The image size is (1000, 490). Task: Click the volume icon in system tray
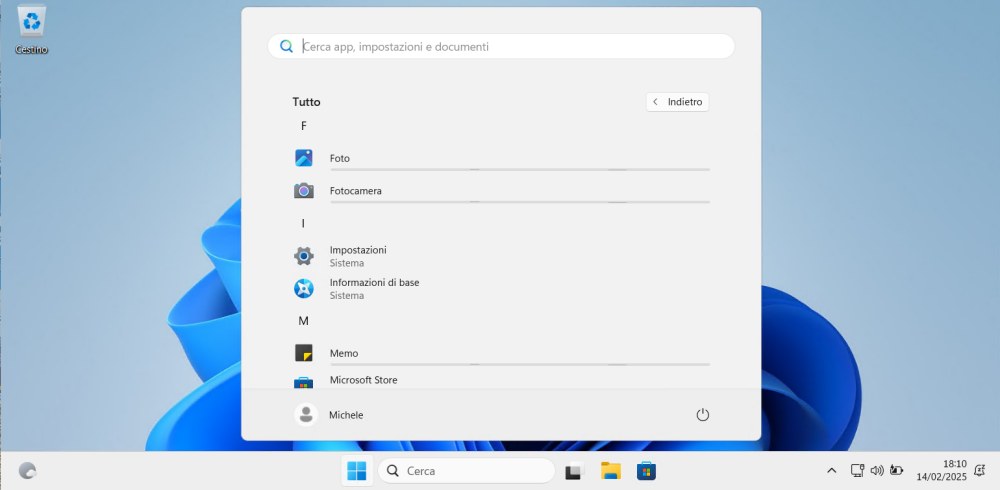877,471
